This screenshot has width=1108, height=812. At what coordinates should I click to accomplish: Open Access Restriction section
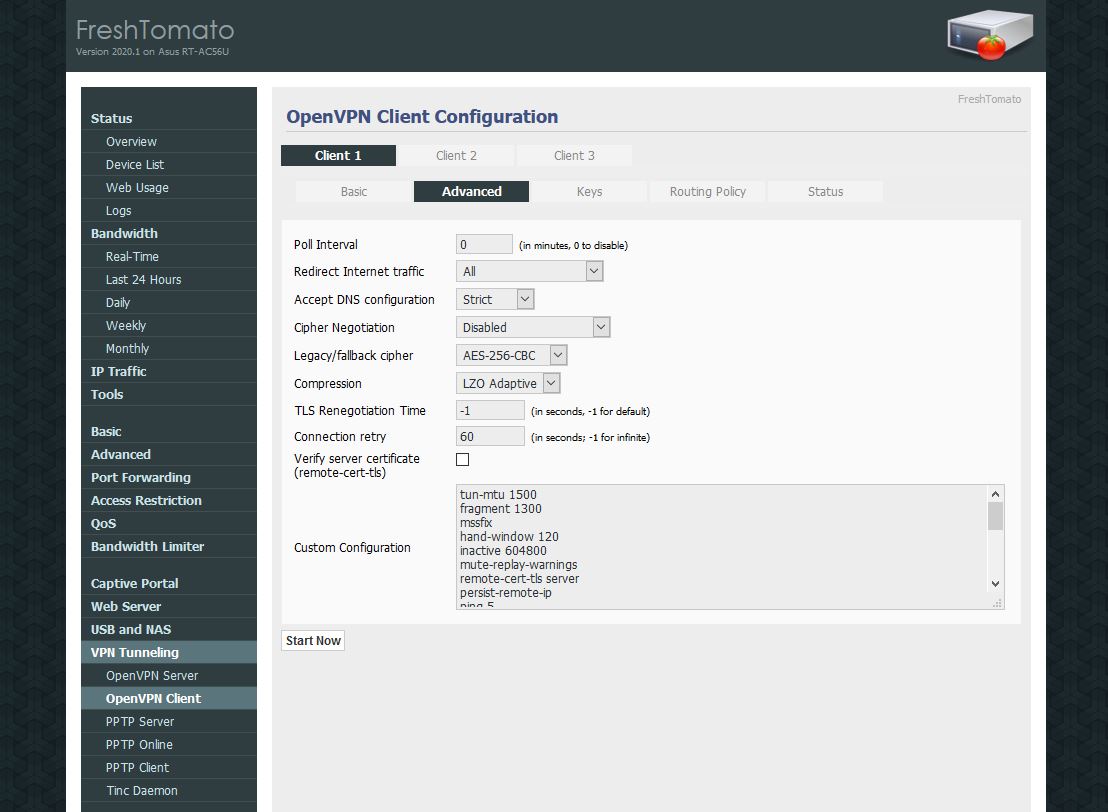pyautogui.click(x=169, y=500)
